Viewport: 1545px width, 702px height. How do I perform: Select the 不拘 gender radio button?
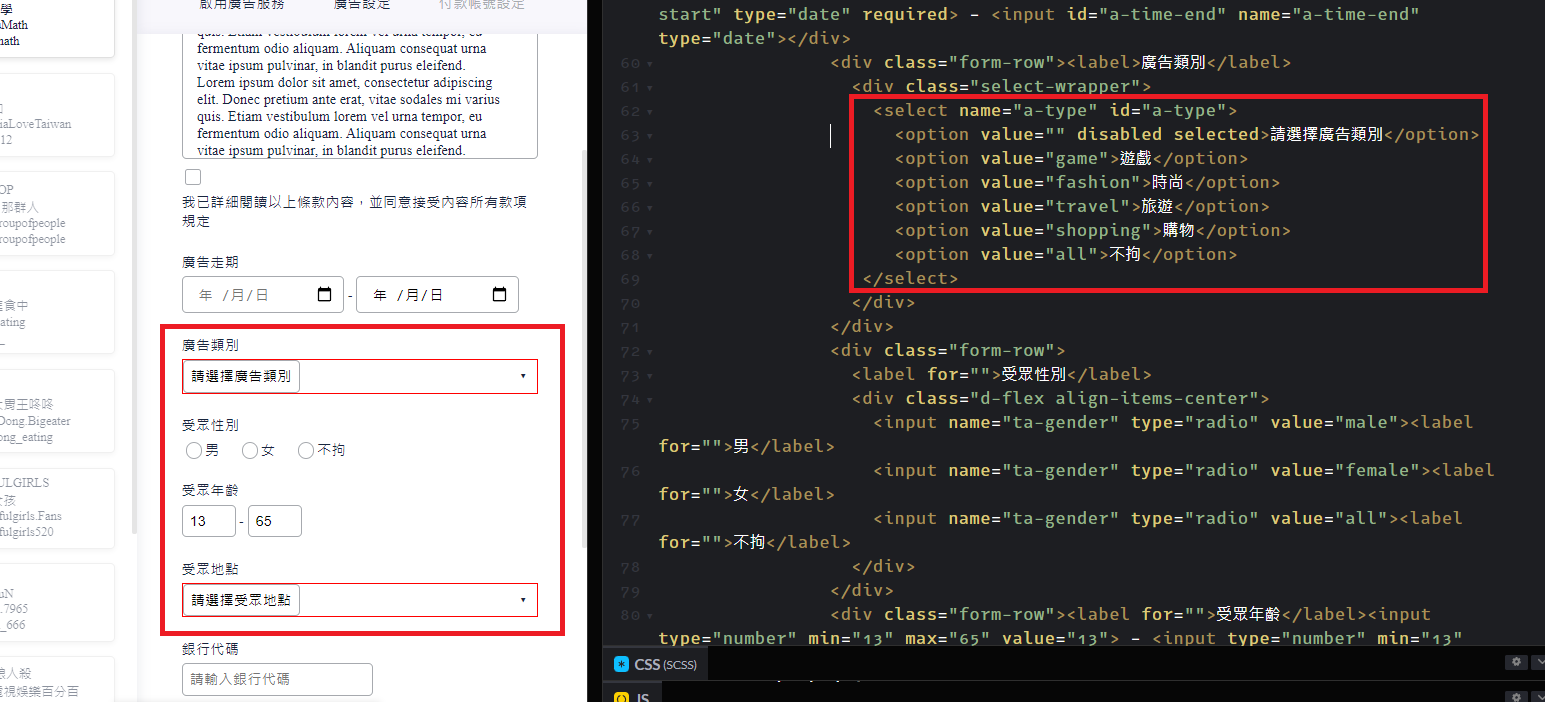[306, 451]
